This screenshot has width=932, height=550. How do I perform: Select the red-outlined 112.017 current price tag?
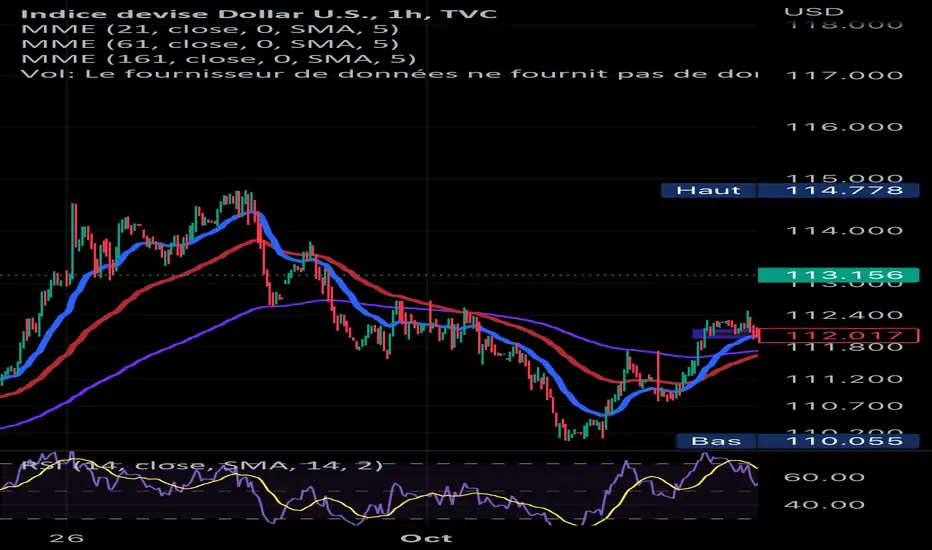coord(839,335)
